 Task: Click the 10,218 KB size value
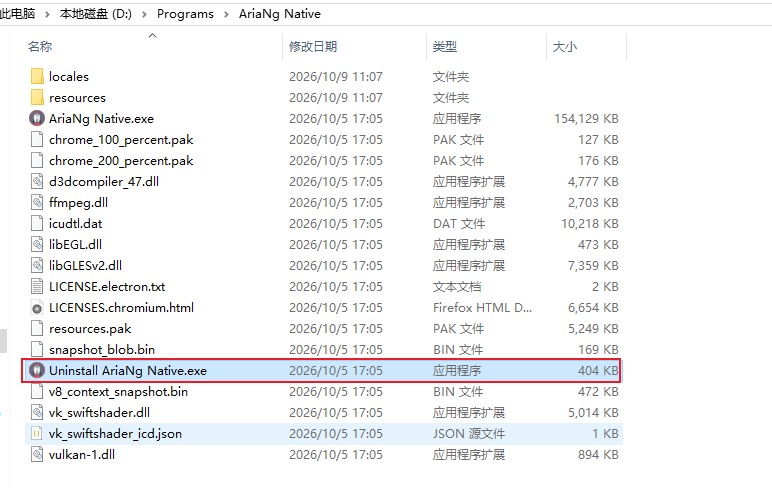tap(590, 224)
